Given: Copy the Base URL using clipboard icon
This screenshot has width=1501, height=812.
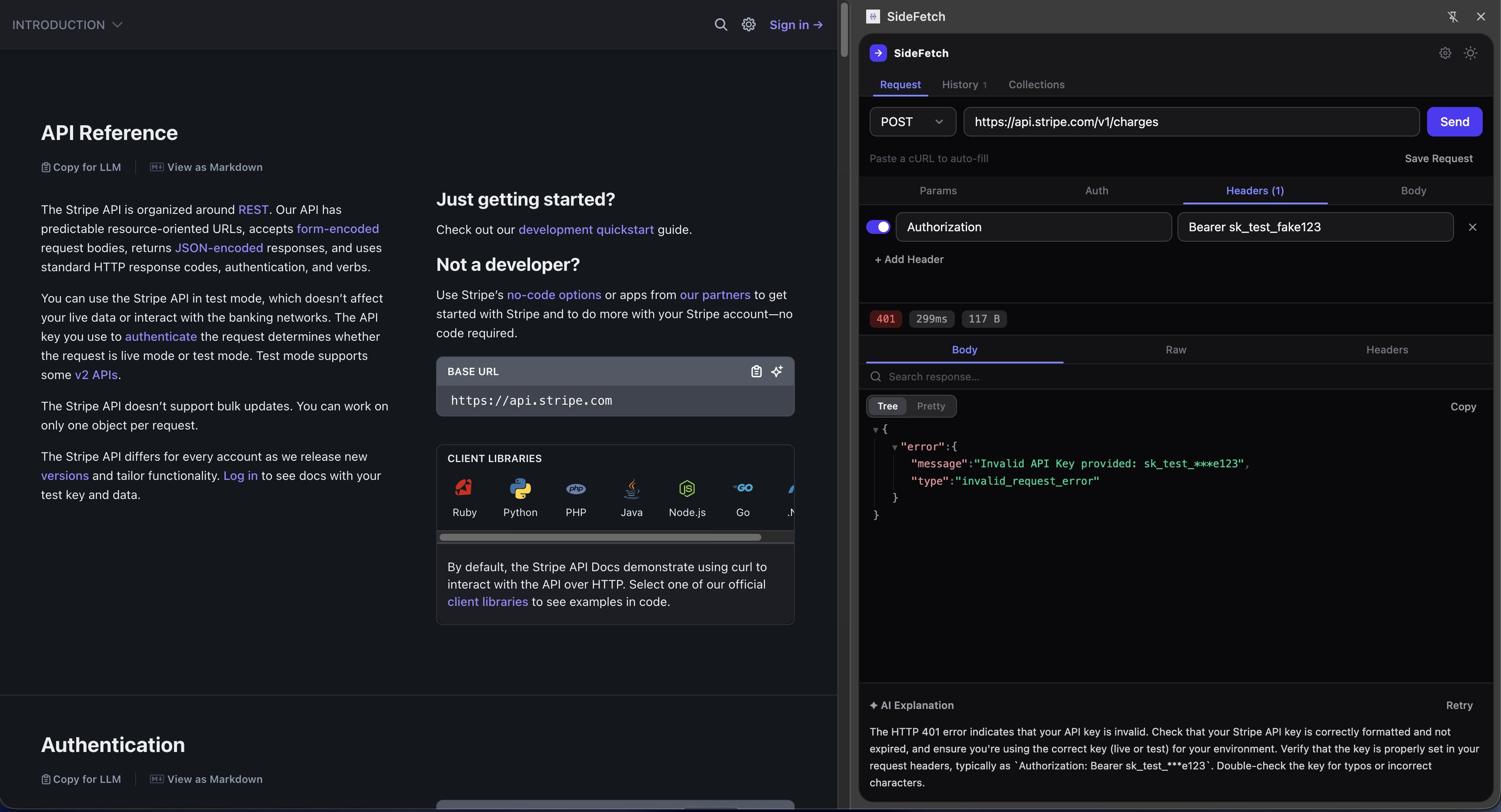Looking at the screenshot, I should (756, 371).
